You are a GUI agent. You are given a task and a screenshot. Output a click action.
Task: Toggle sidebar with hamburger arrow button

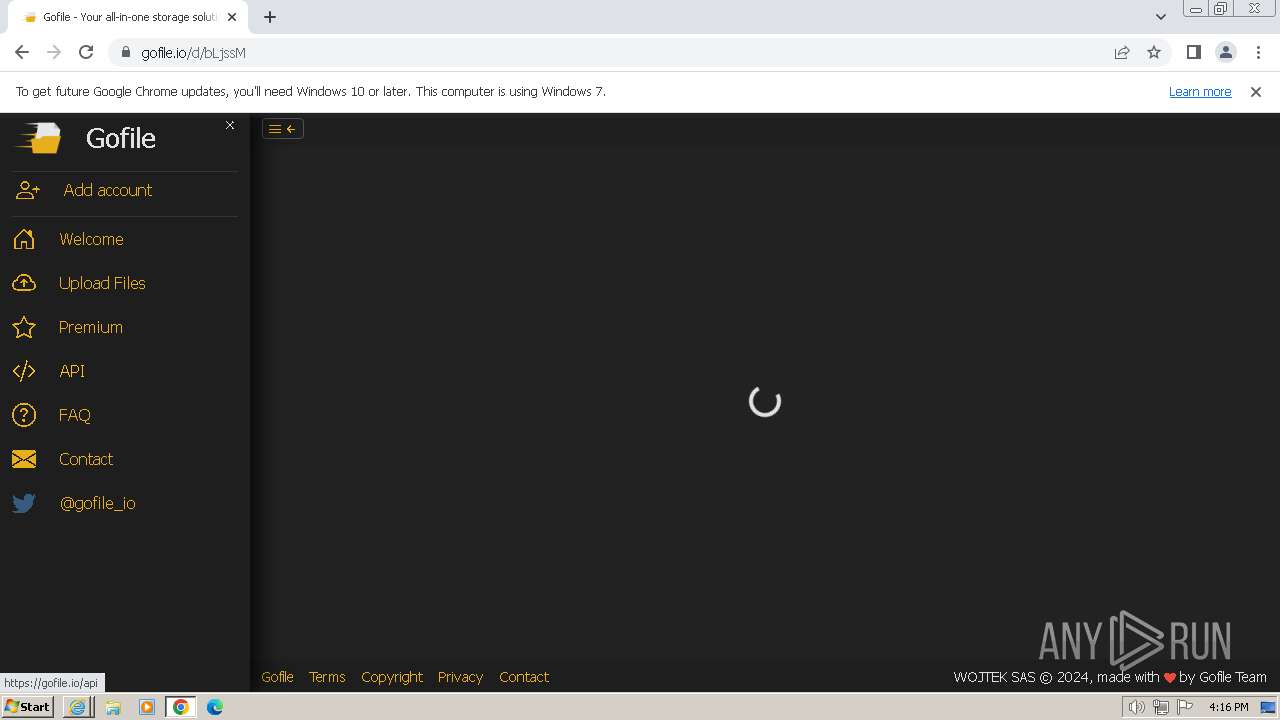click(x=283, y=129)
